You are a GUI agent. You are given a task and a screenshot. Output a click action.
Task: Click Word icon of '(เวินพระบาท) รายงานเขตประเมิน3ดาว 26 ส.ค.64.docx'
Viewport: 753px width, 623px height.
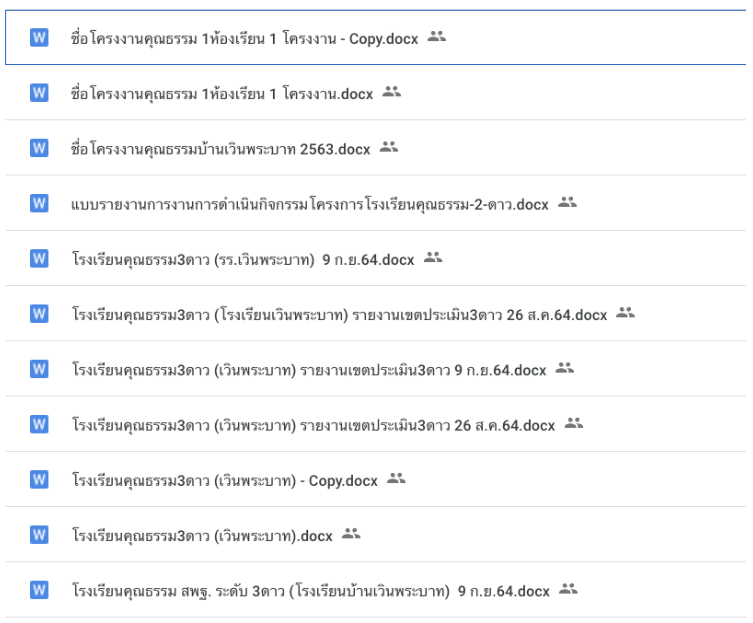pos(39,424)
